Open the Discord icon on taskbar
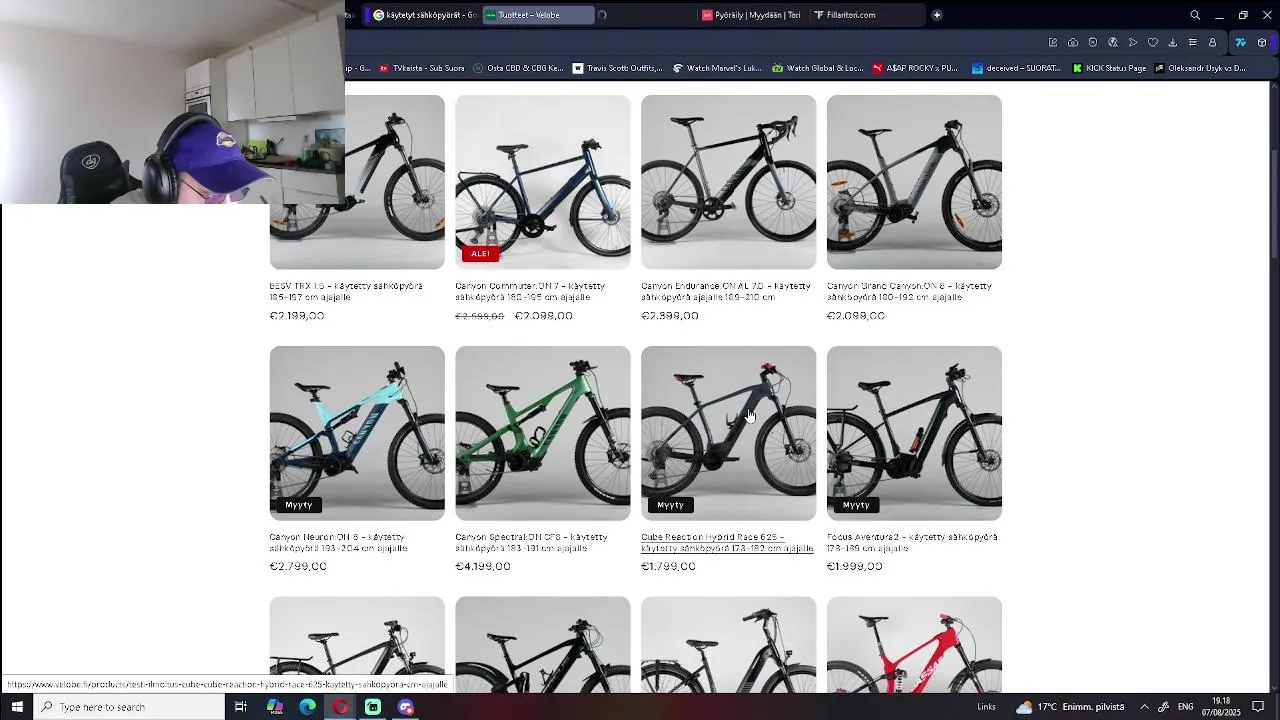 click(x=406, y=707)
